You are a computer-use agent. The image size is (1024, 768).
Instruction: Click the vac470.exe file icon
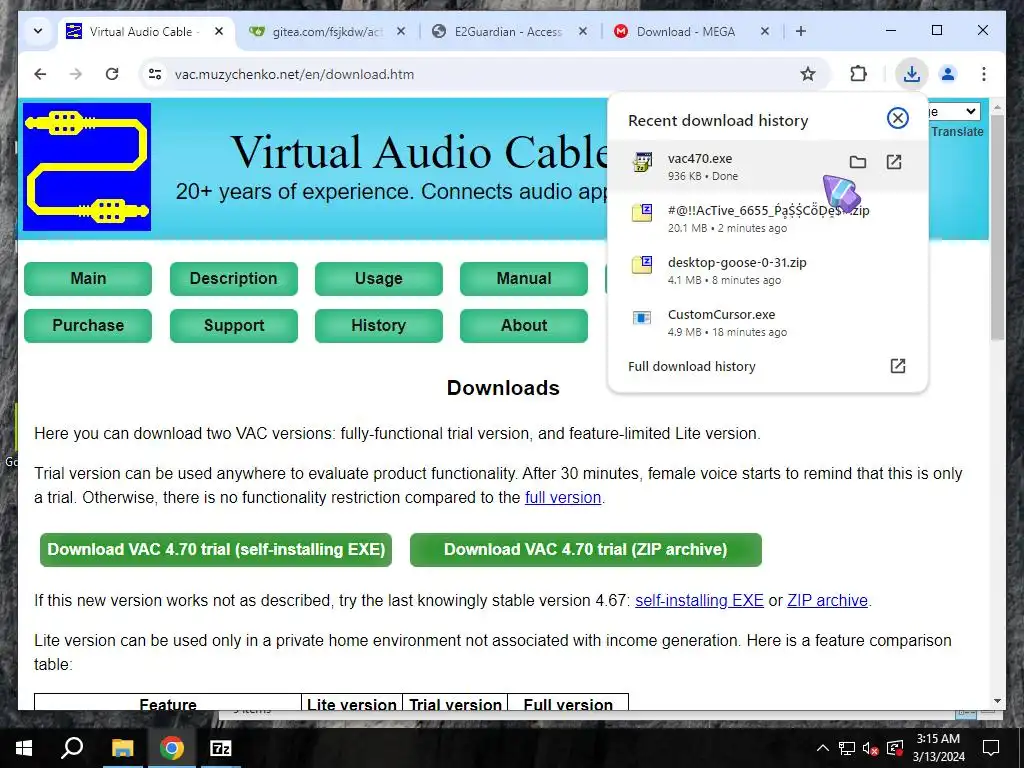[643, 162]
